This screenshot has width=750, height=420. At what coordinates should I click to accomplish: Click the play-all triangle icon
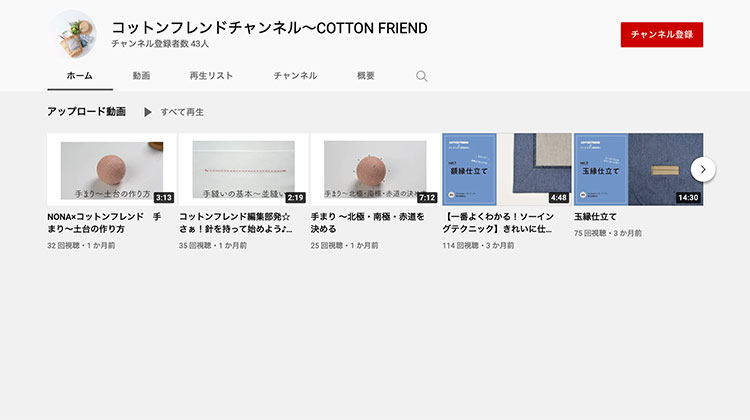click(x=148, y=112)
